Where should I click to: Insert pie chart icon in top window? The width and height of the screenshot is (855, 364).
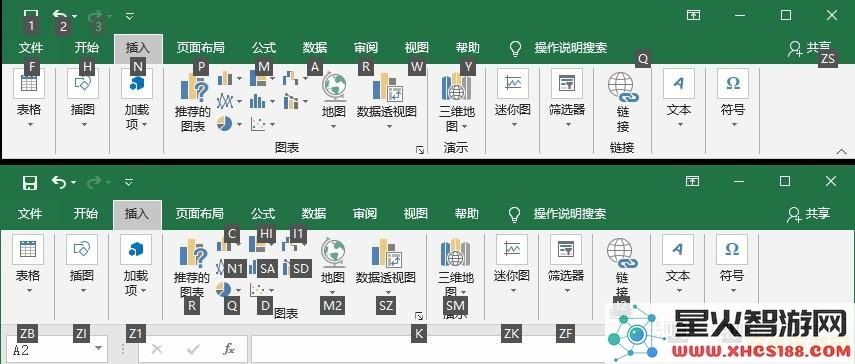[x=224, y=124]
